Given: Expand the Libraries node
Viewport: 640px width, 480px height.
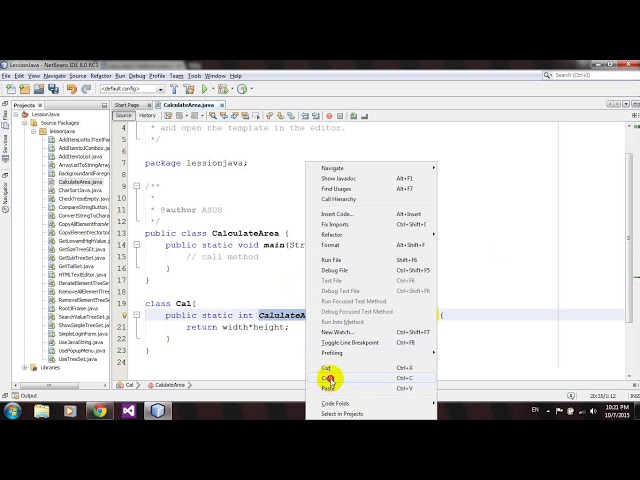Looking at the screenshot, I should tap(24, 367).
